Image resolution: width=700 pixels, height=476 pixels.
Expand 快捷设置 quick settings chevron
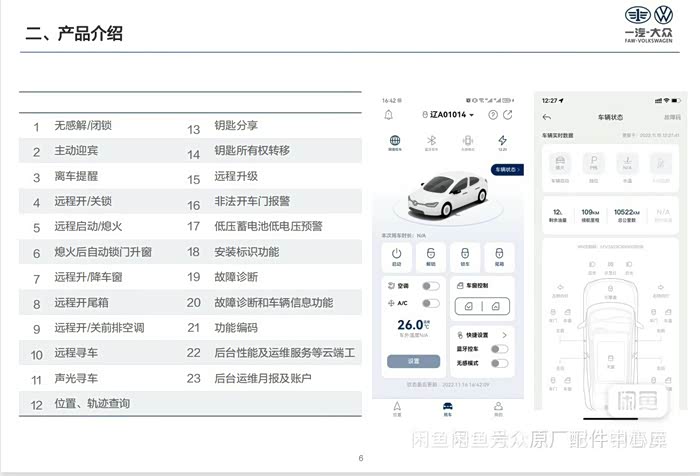click(x=504, y=335)
